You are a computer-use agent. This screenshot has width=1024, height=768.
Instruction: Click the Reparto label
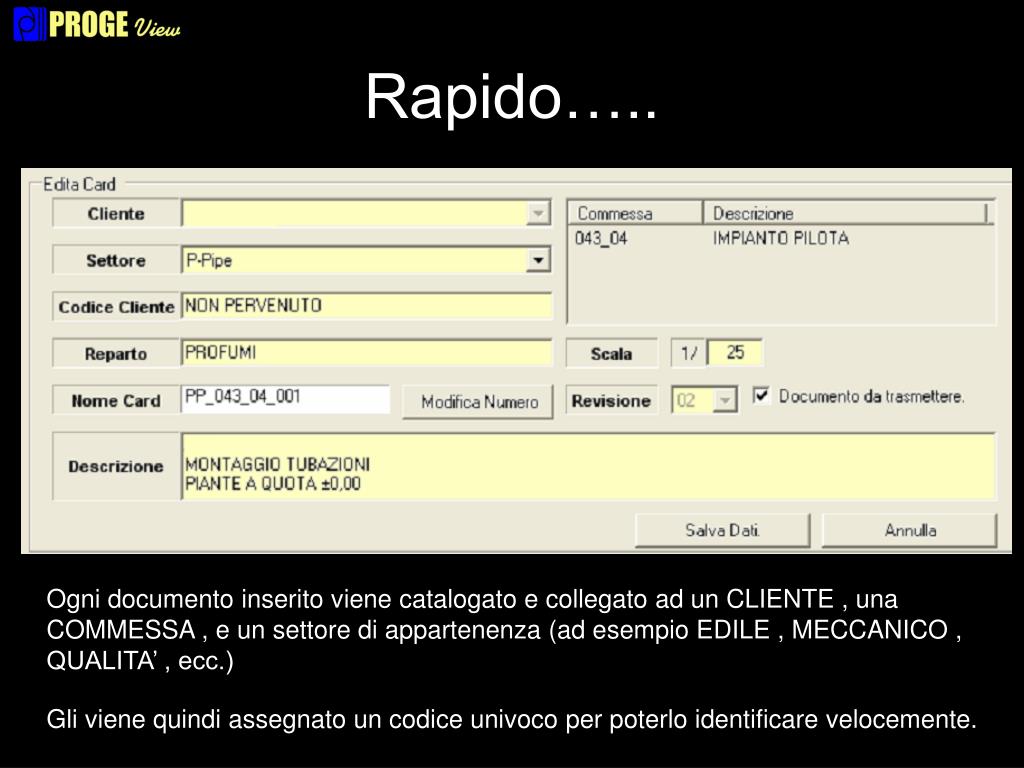(116, 353)
